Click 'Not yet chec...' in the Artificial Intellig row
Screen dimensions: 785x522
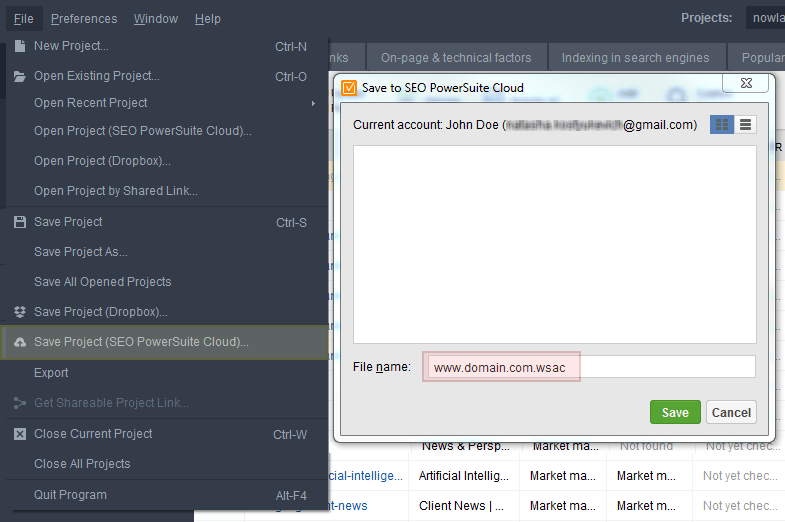[x=741, y=476]
